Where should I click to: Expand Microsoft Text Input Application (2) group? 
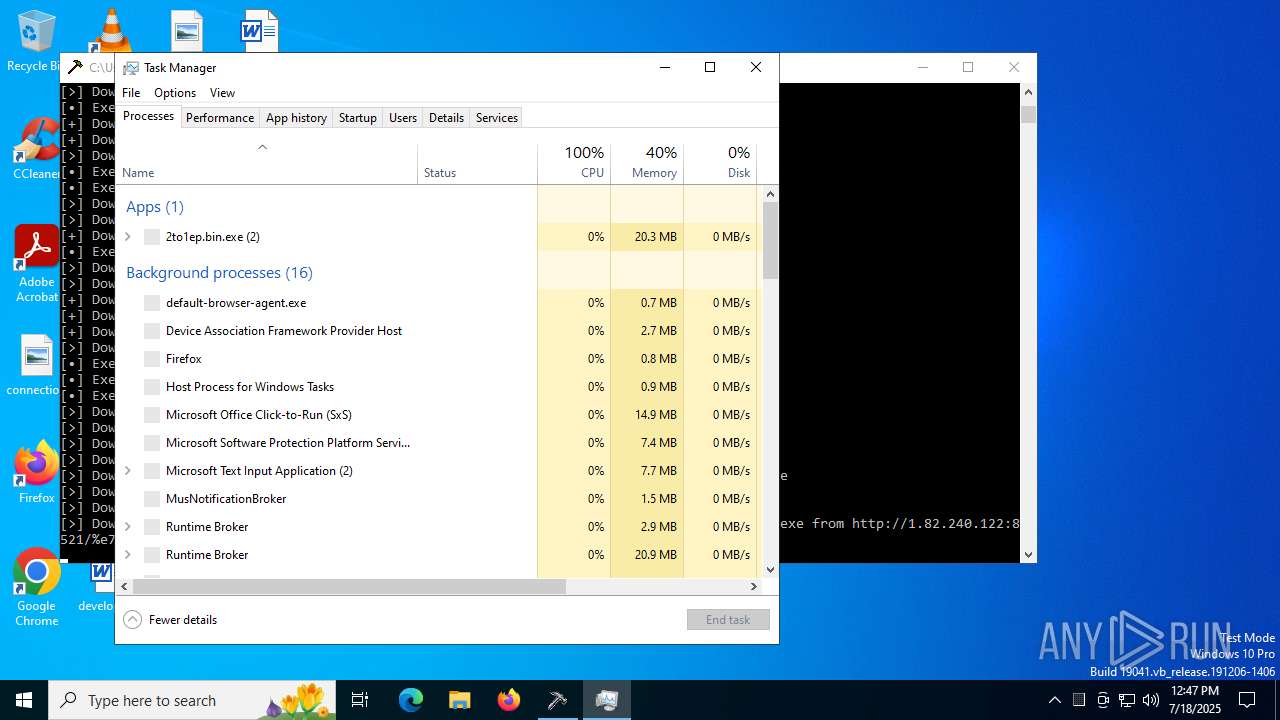click(x=127, y=471)
